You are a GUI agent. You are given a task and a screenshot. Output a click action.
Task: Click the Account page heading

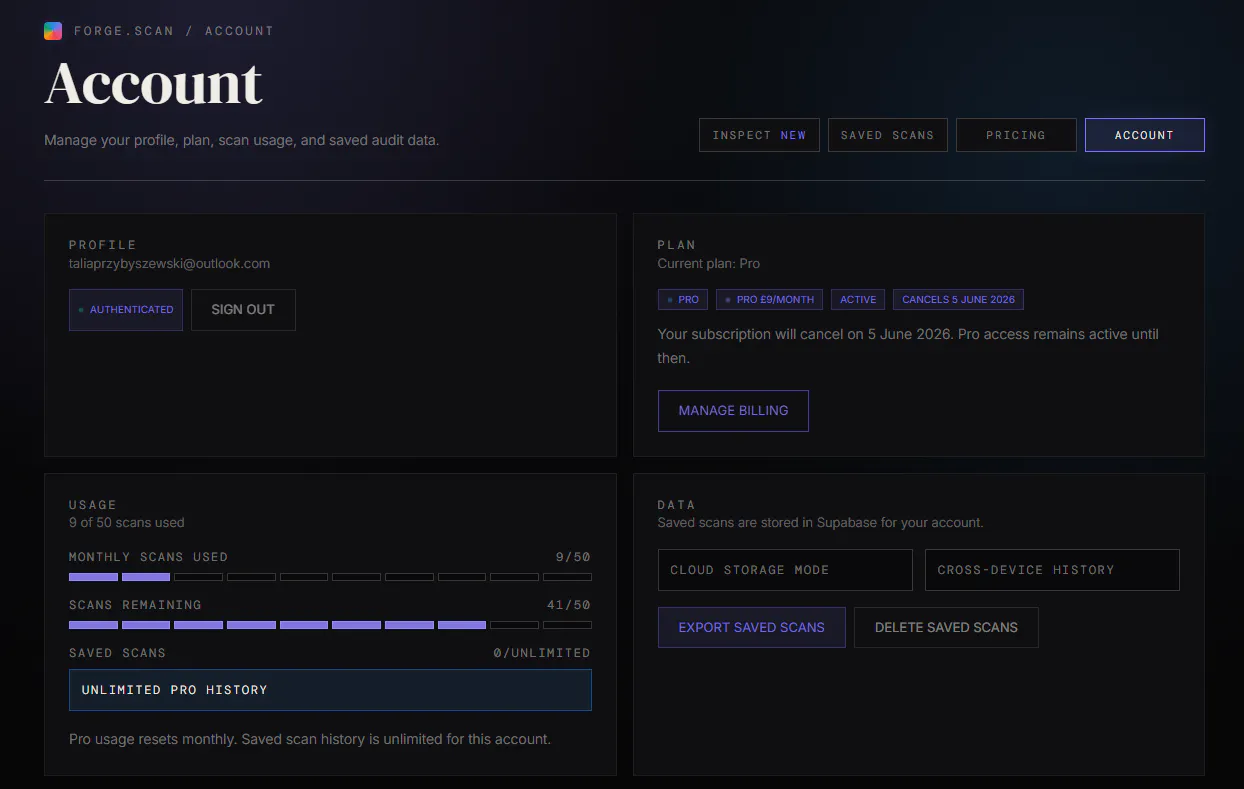pos(154,83)
